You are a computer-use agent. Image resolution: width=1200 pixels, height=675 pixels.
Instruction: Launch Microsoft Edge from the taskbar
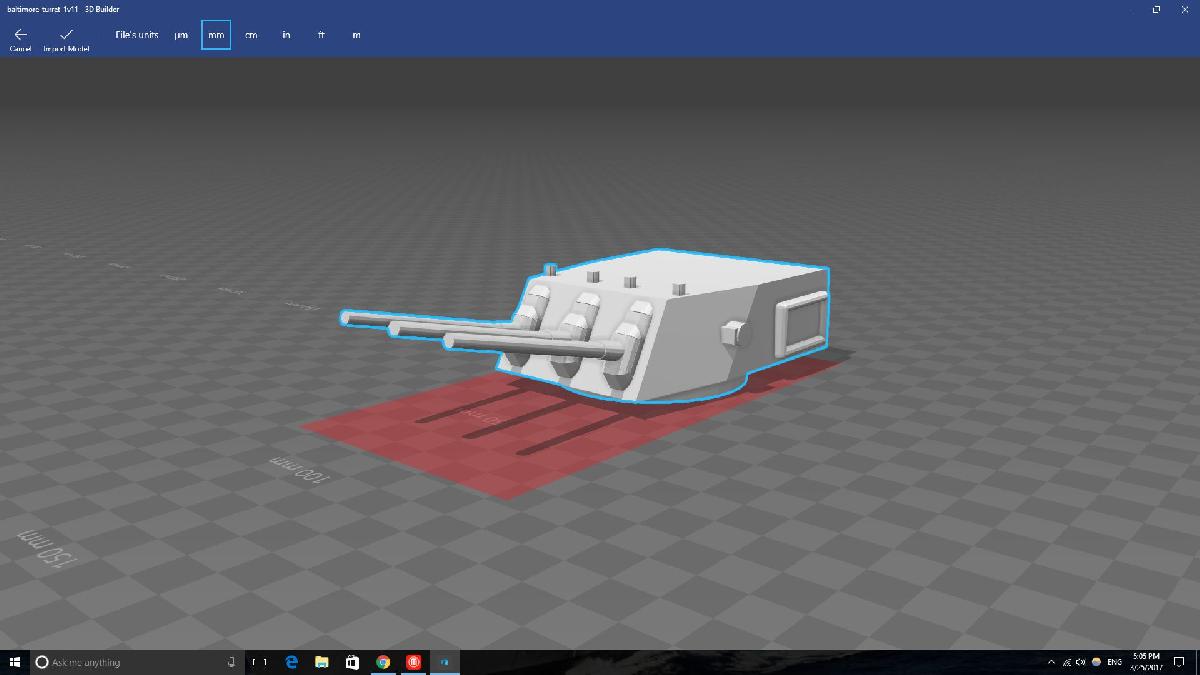point(292,662)
